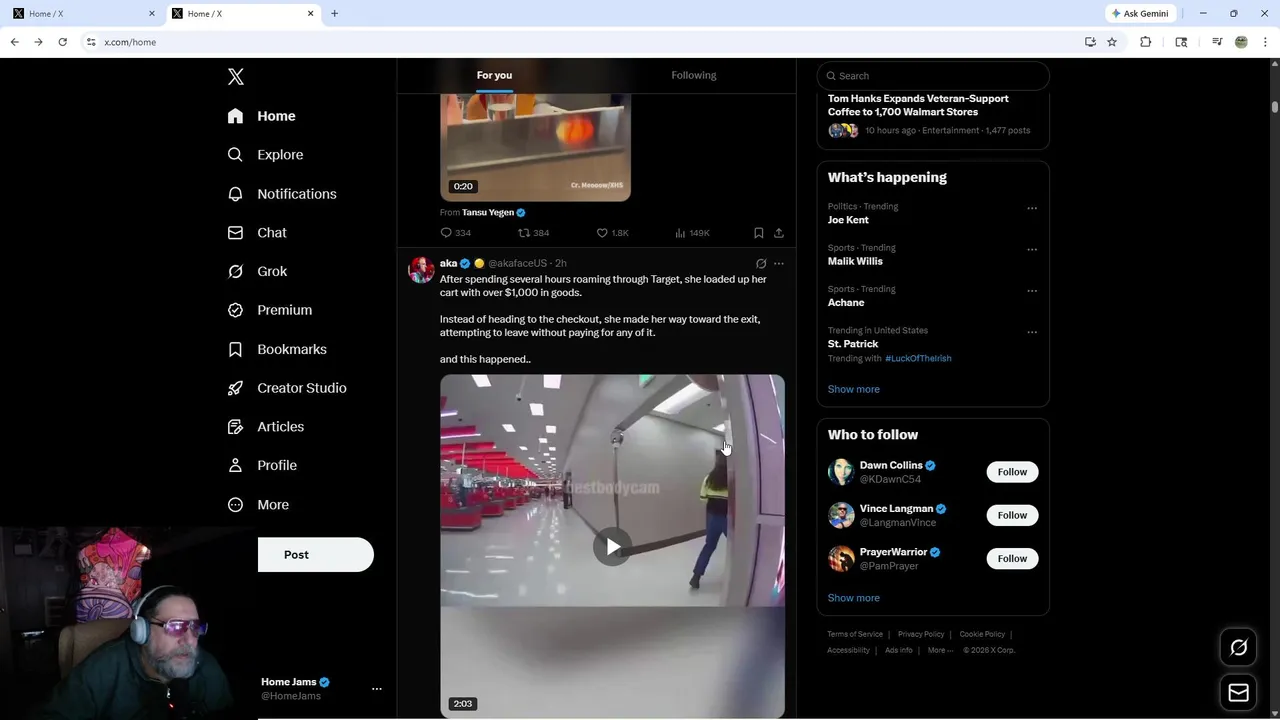The height and width of the screenshot is (720, 1280).
Task: Click the x.com/home address bar
Action: [x=585, y=42]
